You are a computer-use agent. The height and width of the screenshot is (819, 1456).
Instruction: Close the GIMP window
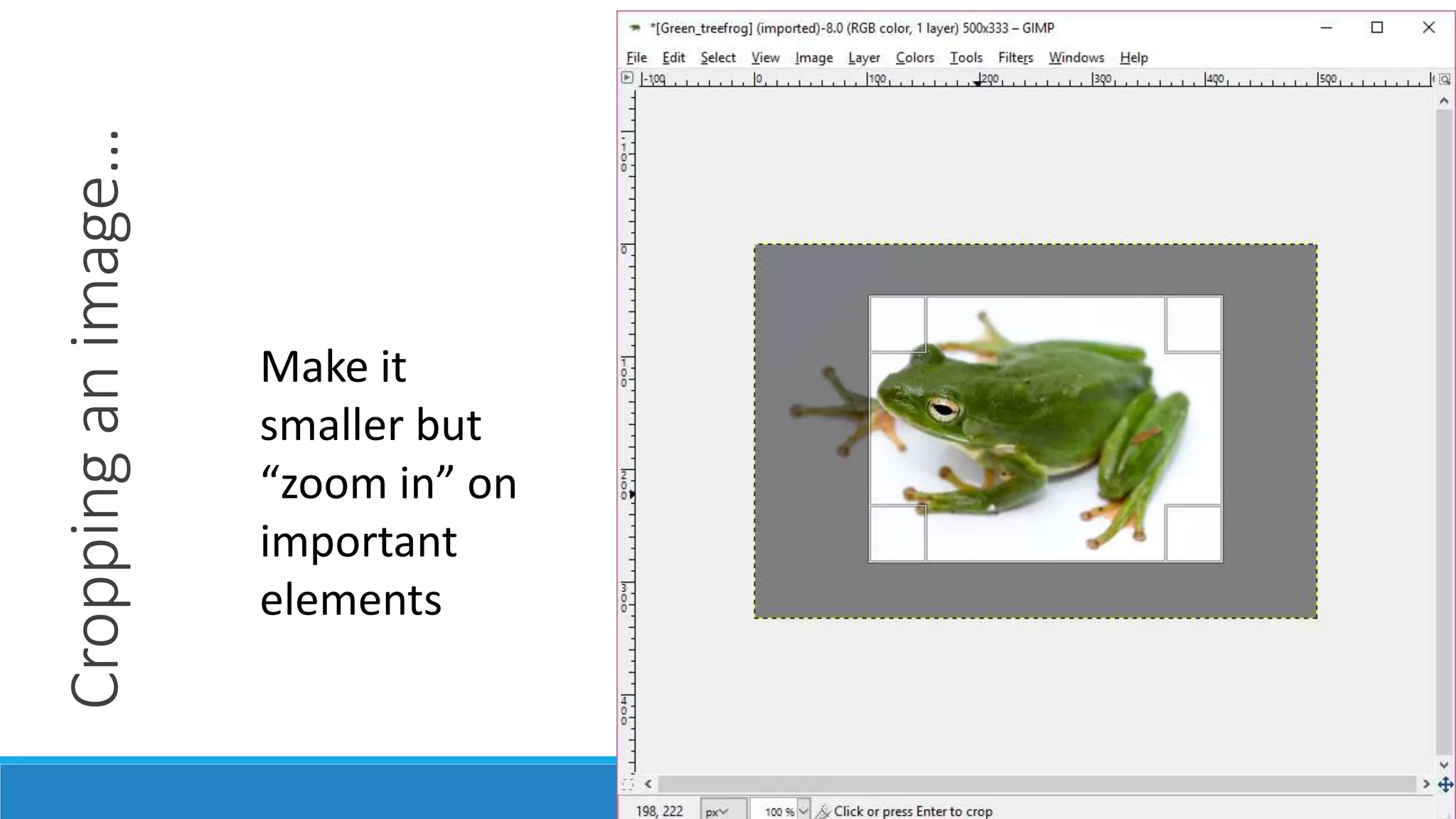pos(1428,28)
